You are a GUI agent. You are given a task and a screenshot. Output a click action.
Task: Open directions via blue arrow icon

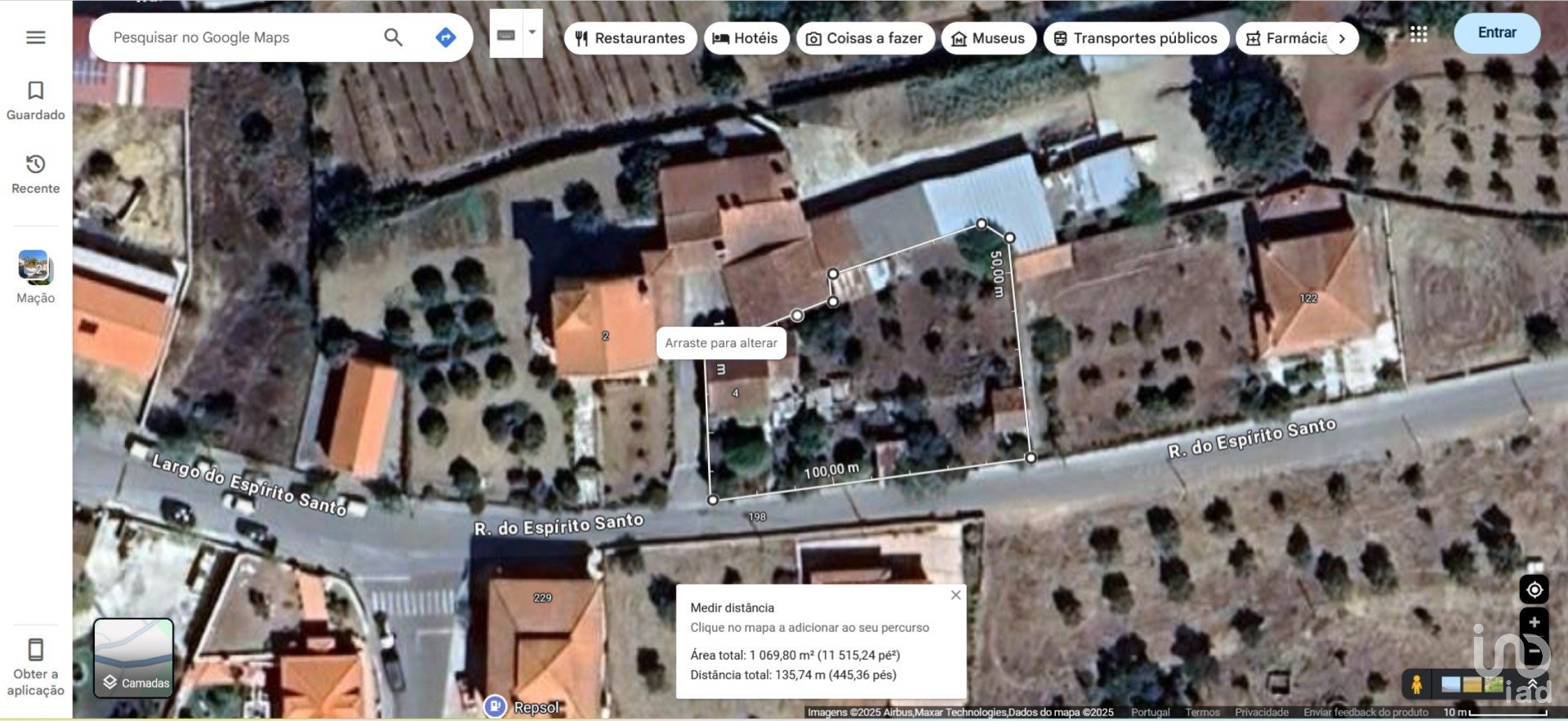coord(445,38)
